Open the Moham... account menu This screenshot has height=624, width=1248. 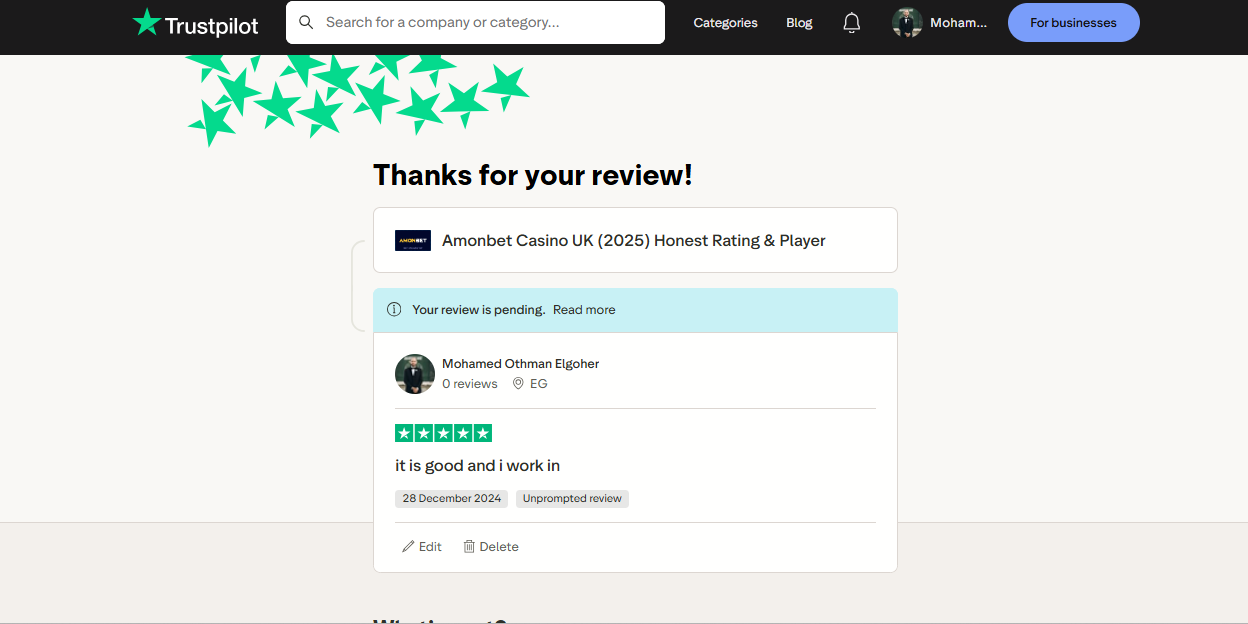[x=958, y=22]
